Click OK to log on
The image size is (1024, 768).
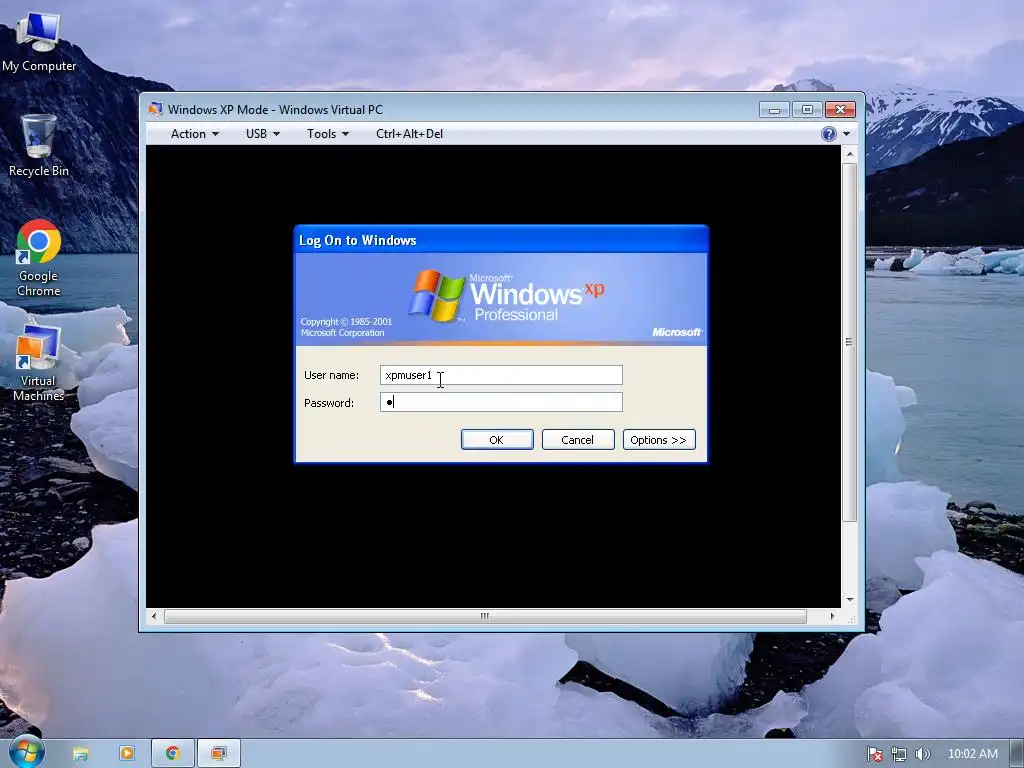(x=497, y=440)
